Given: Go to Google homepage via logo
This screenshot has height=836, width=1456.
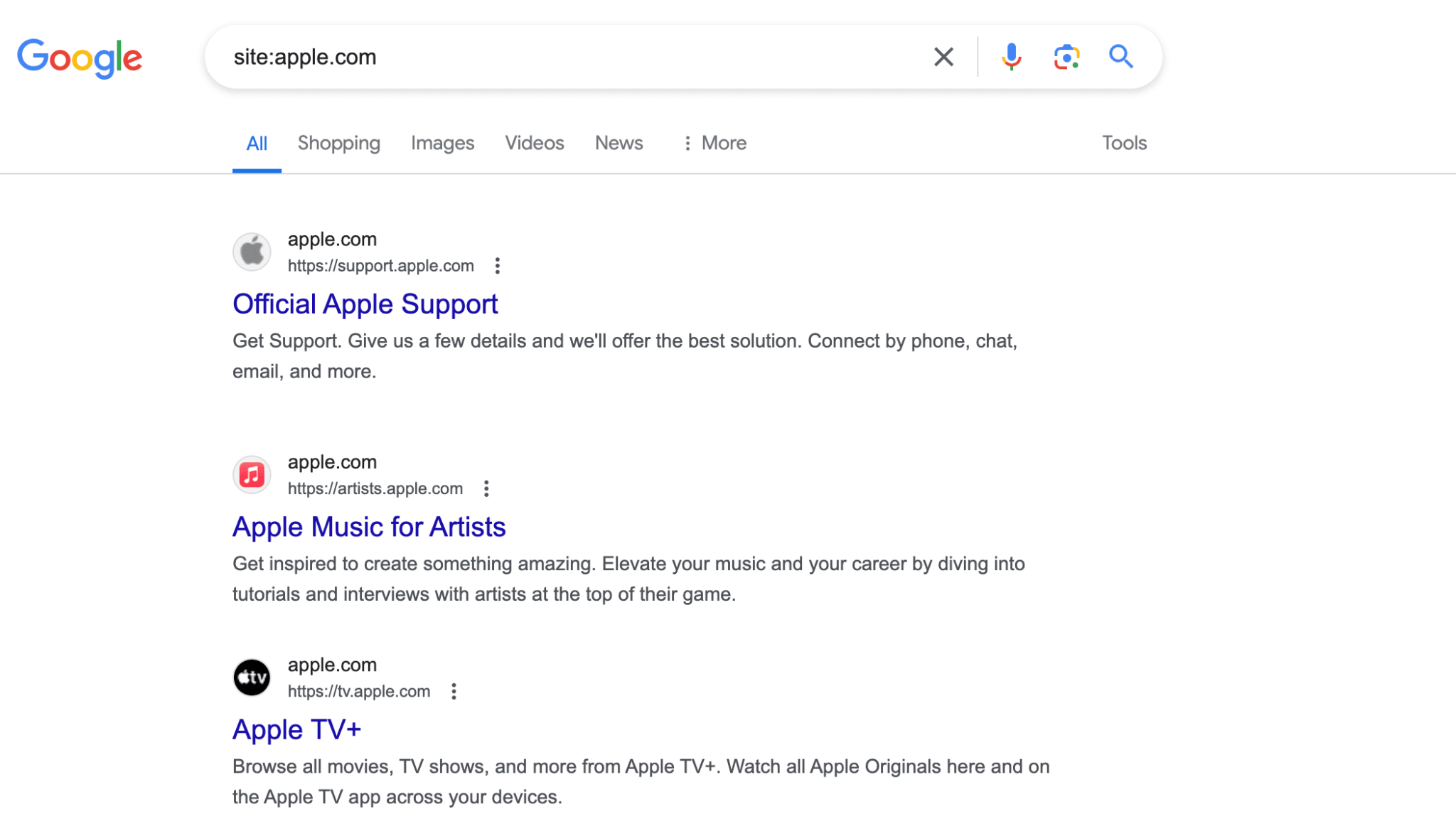Looking at the screenshot, I should 80,58.
